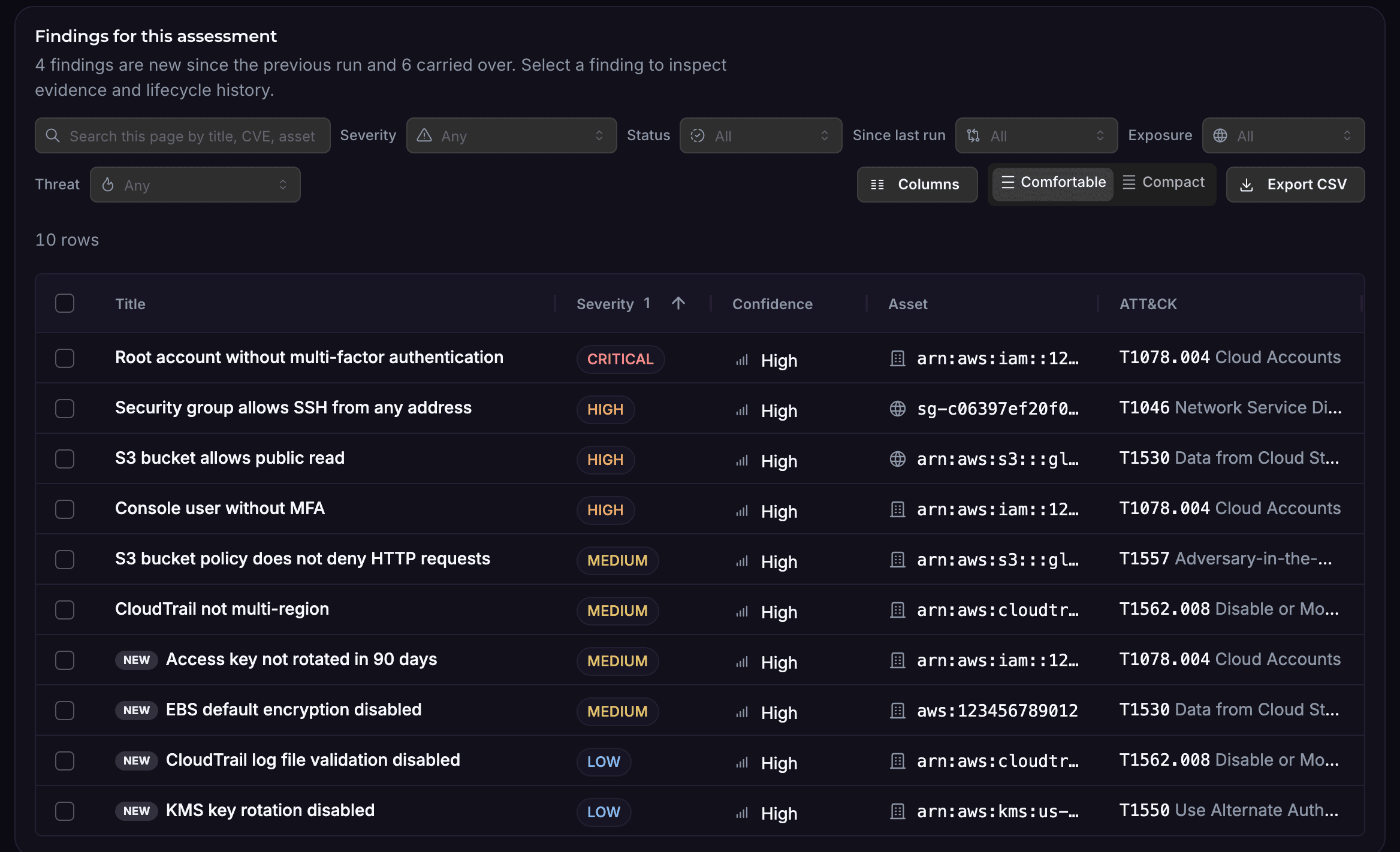The width and height of the screenshot is (1400, 852).
Task: Open finding EBS default encryption disabled
Action: click(x=294, y=709)
